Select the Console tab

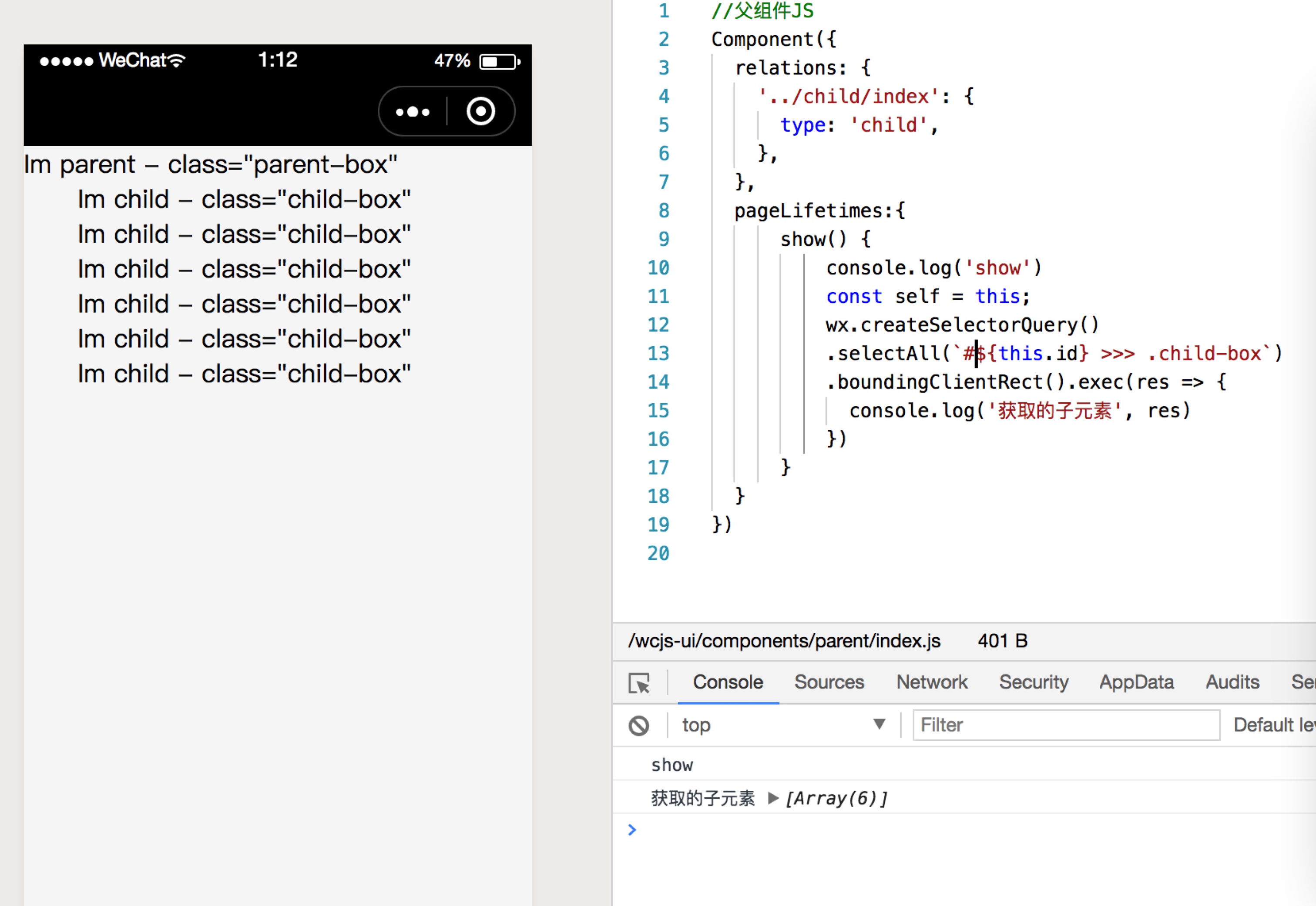coord(728,682)
